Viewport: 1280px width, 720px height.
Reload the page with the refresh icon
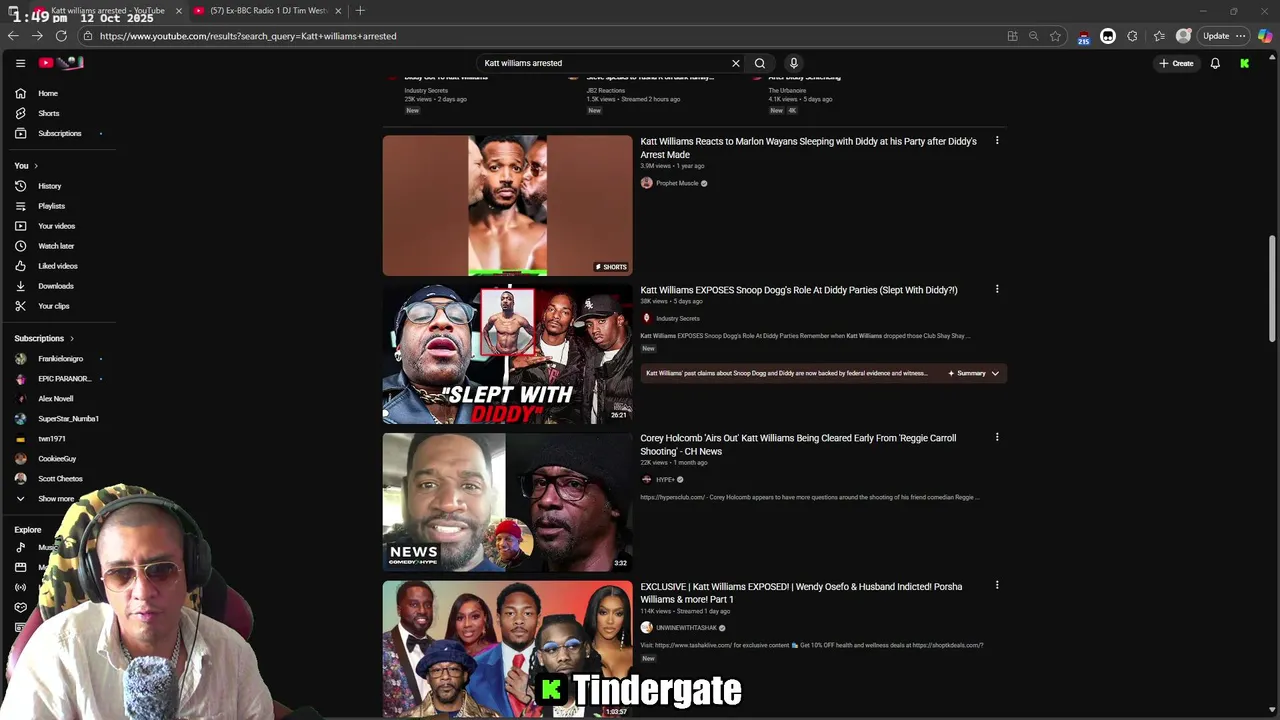[61, 36]
